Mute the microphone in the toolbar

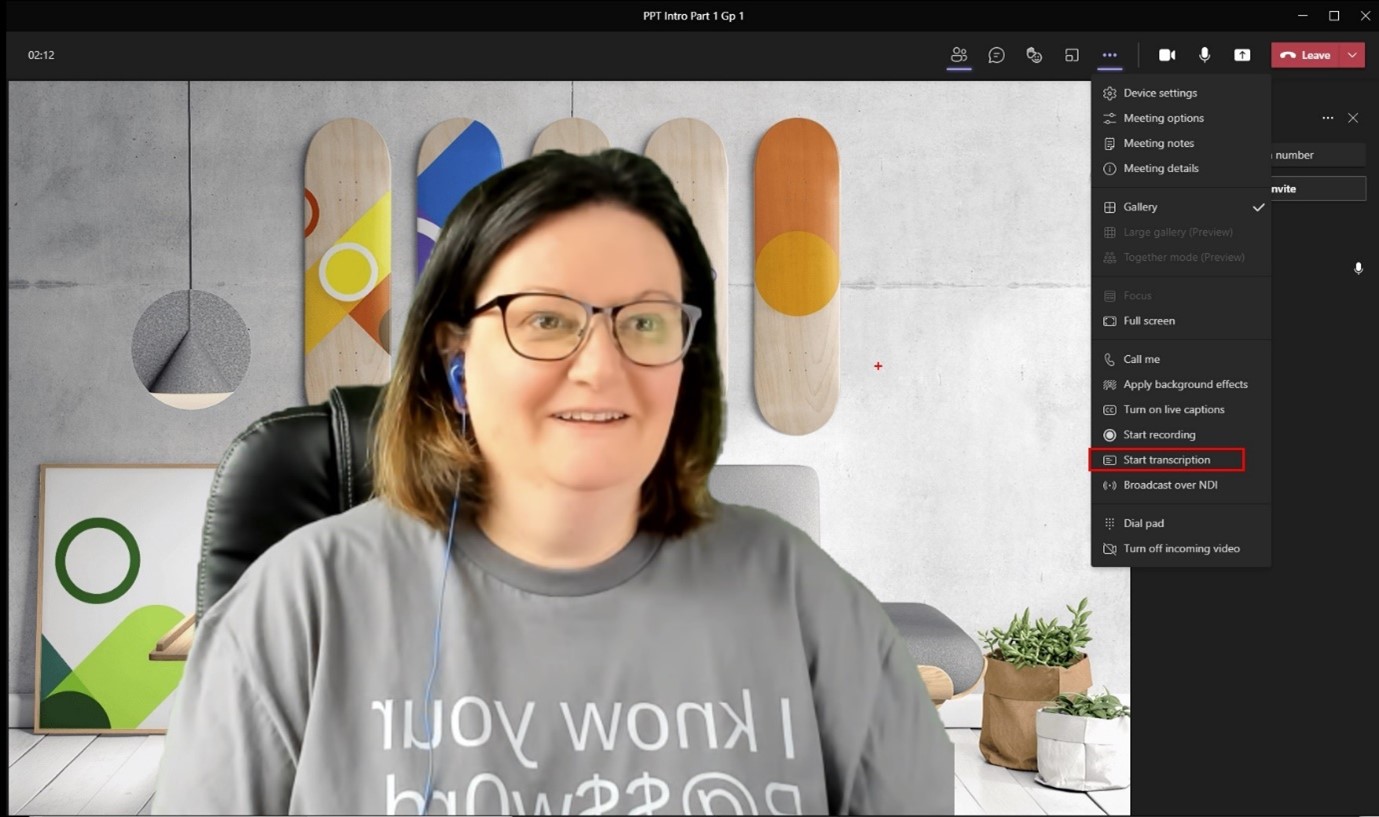click(1204, 55)
